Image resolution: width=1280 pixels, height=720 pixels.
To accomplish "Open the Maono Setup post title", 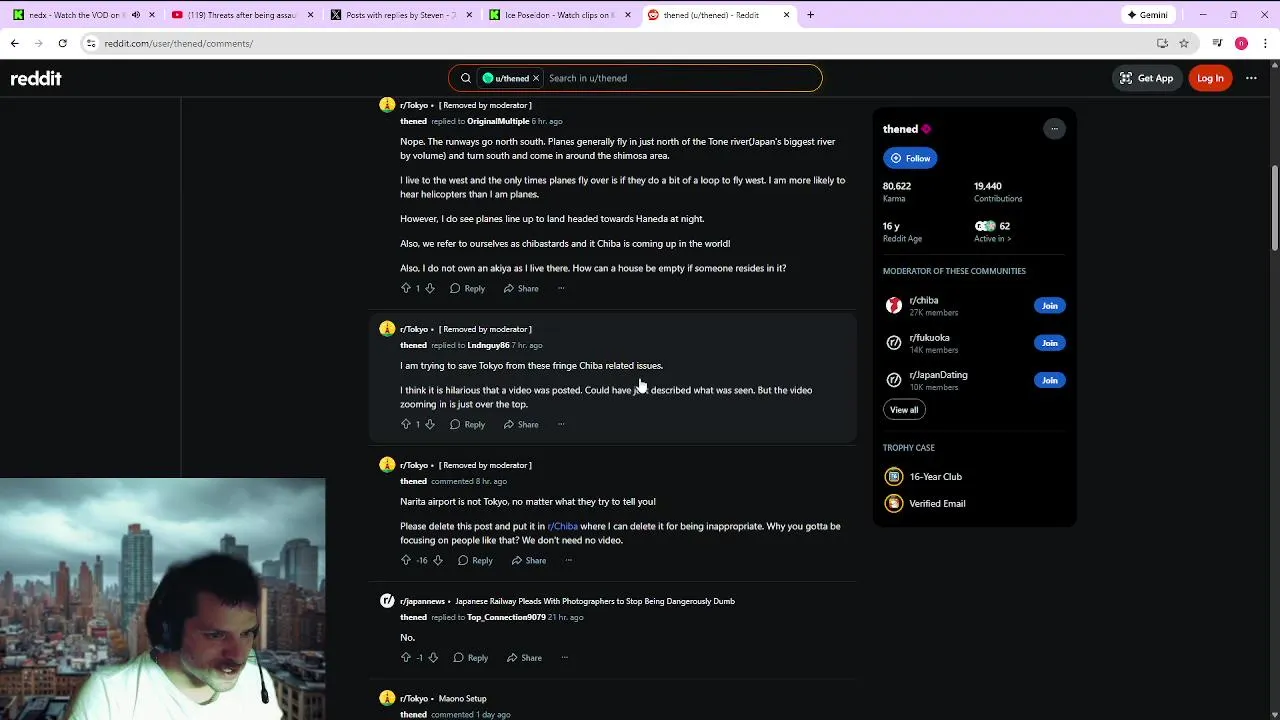I will click(x=462, y=698).
